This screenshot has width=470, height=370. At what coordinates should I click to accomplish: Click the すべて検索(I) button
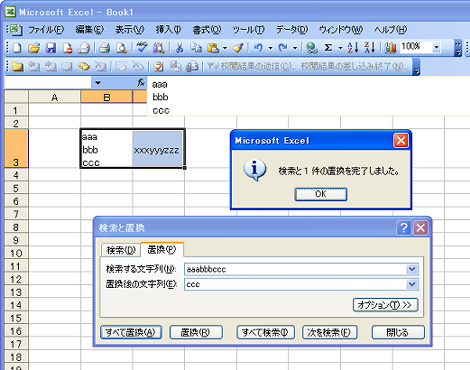tap(265, 332)
